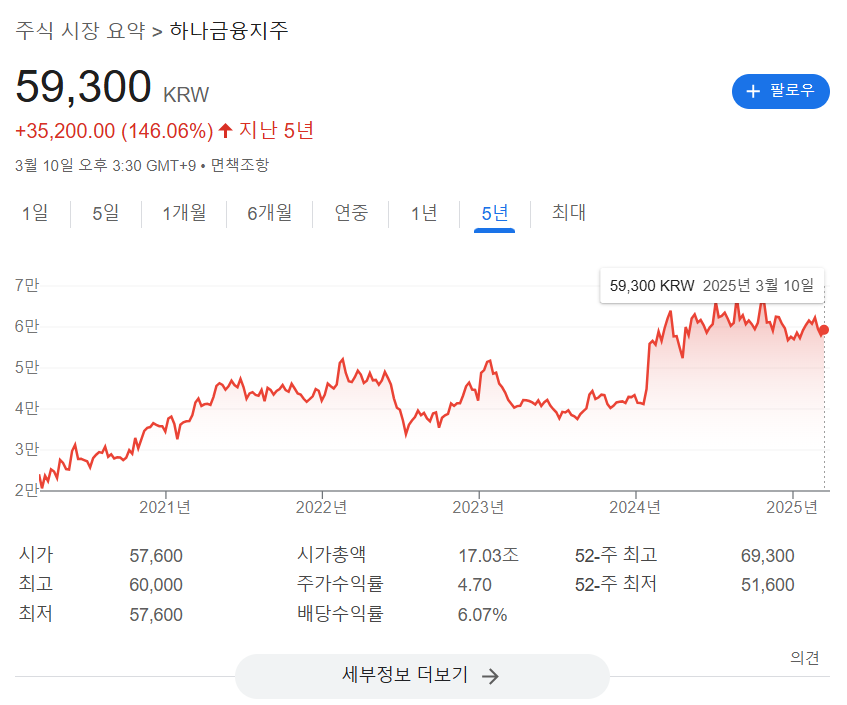Click the 주식 시장 요약 breadcrumb link
The height and width of the screenshot is (705, 847).
tap(78, 31)
